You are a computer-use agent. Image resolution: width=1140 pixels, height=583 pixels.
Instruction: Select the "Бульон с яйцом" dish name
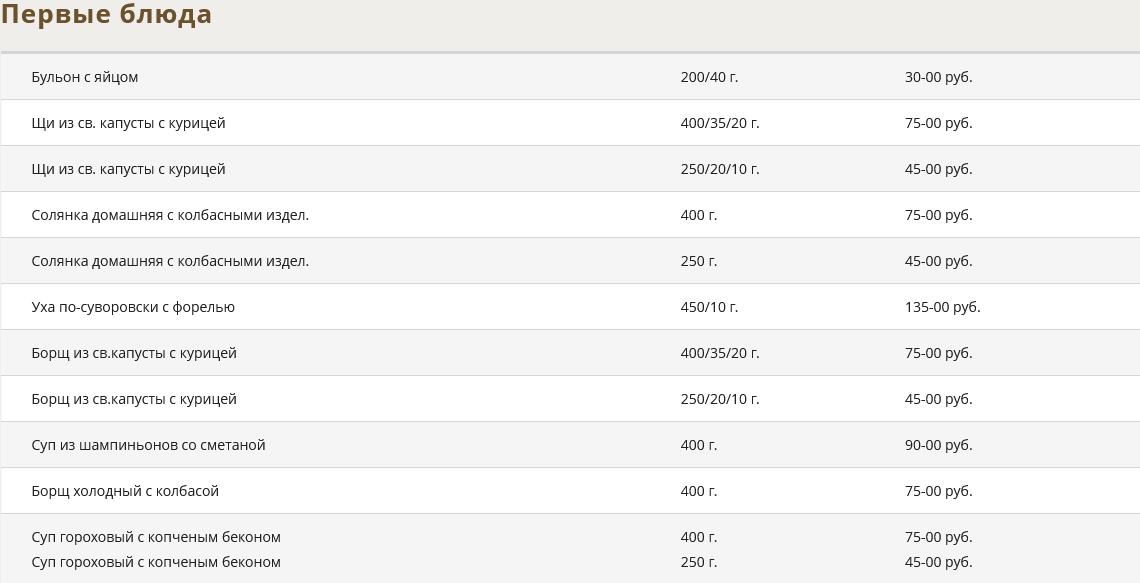pos(85,77)
